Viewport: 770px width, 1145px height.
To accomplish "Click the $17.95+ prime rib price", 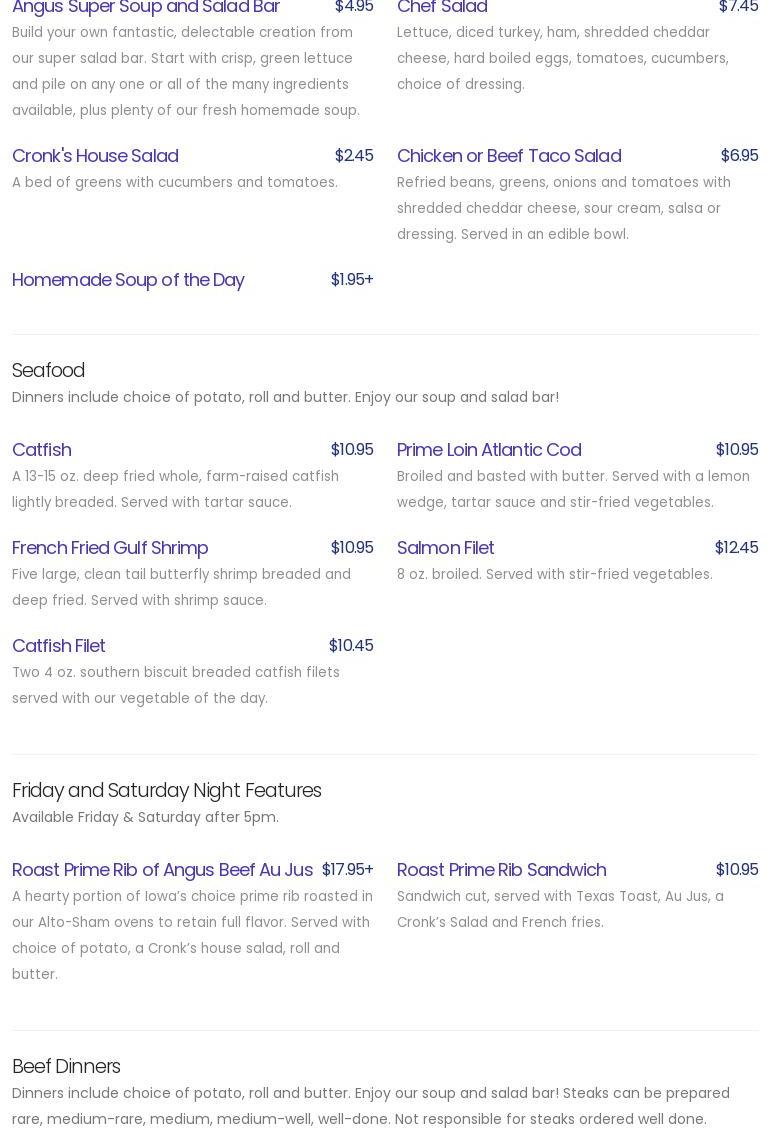I will (x=347, y=870).
